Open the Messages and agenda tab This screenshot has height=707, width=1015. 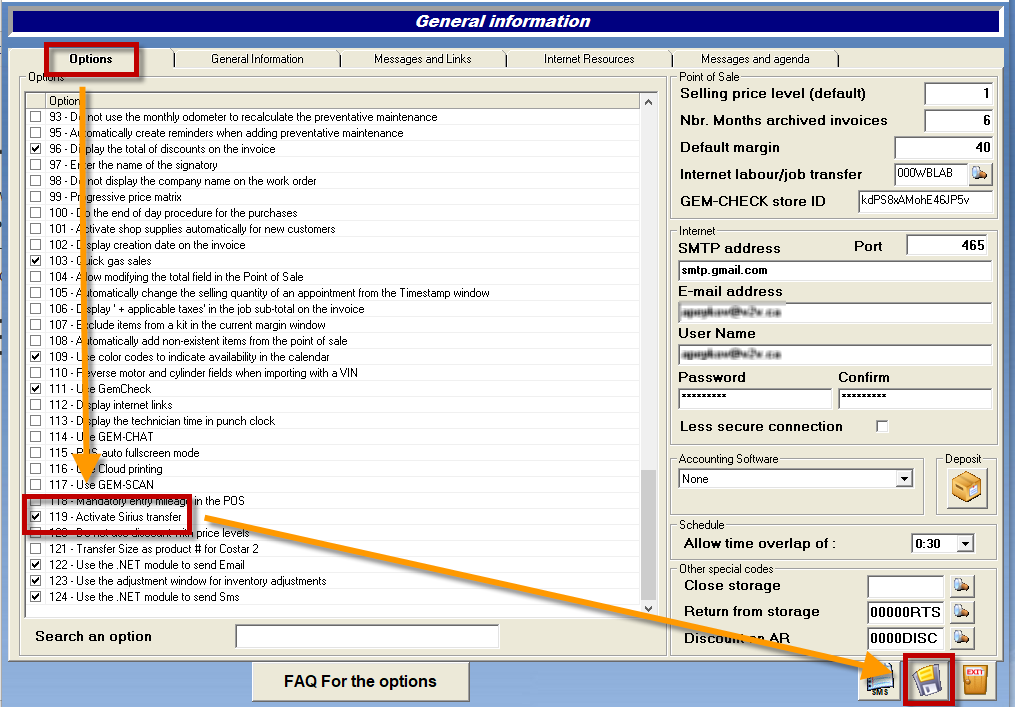(x=755, y=59)
